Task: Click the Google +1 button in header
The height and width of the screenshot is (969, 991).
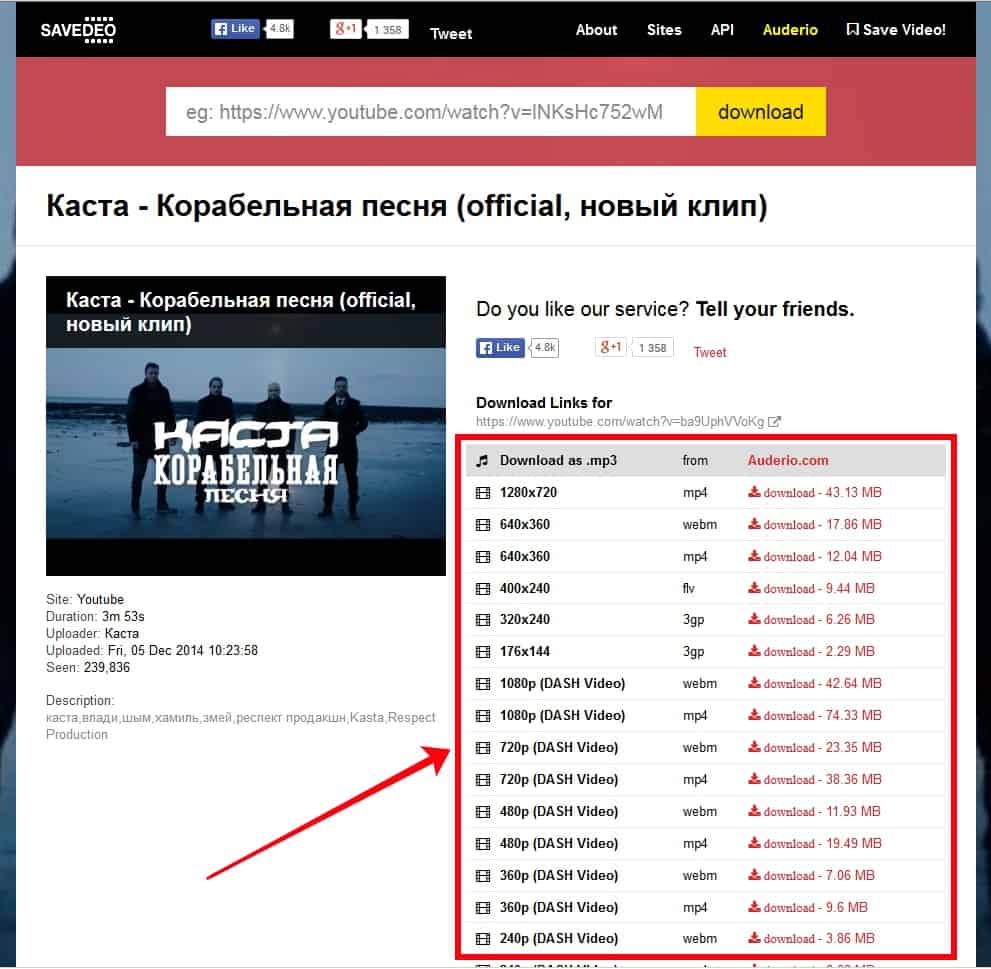Action: click(346, 28)
